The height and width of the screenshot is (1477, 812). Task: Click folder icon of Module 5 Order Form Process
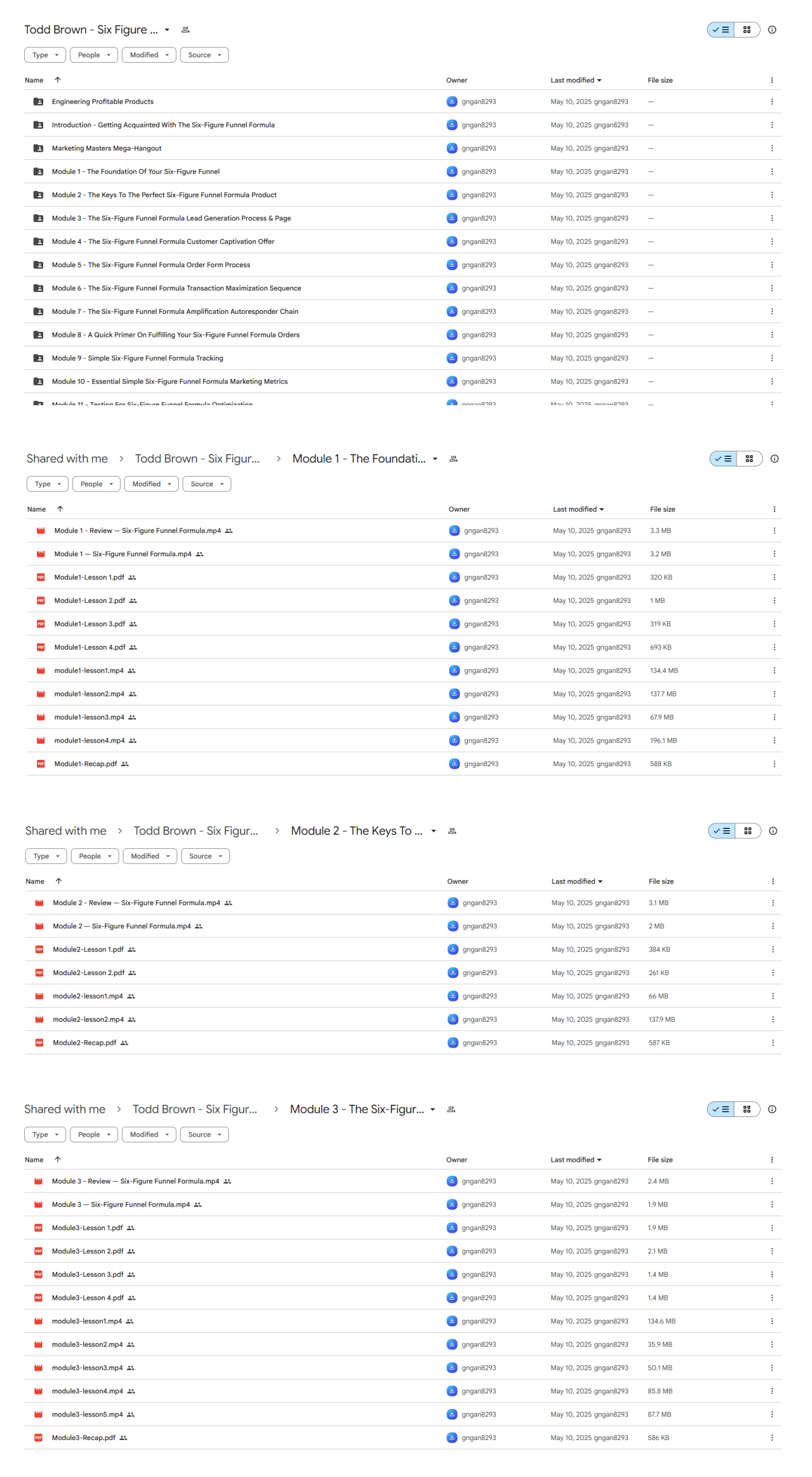(x=38, y=265)
